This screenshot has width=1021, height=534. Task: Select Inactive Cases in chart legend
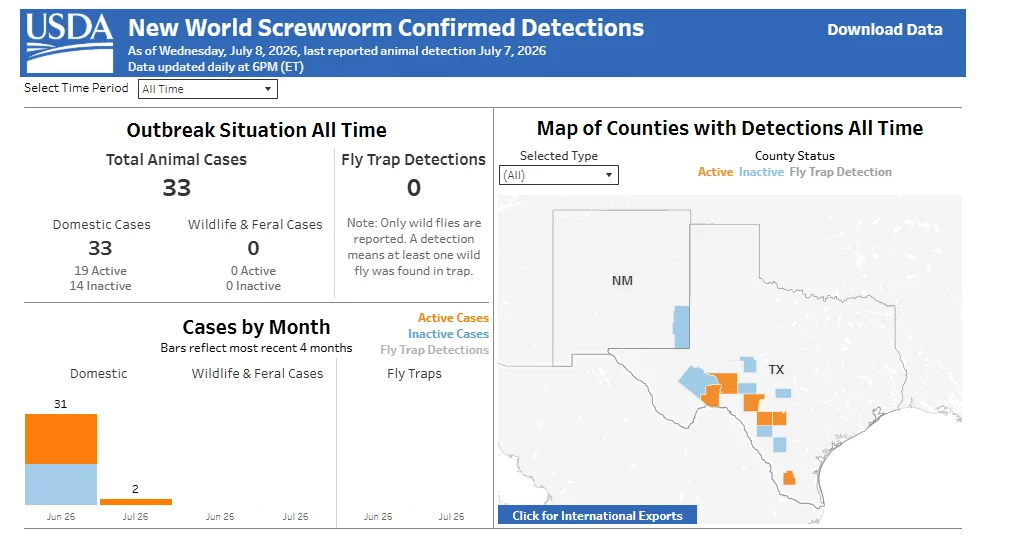click(x=448, y=334)
